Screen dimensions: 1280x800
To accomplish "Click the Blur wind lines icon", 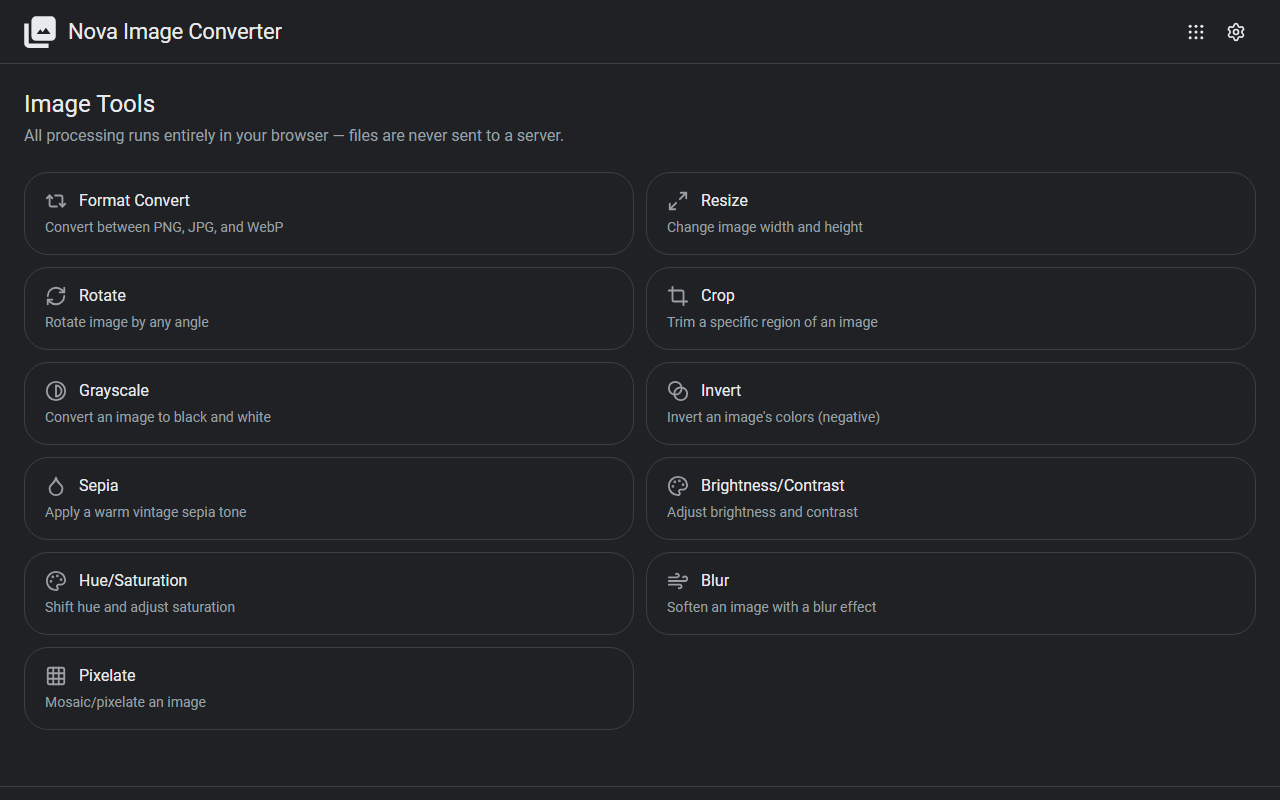I will coord(678,581).
